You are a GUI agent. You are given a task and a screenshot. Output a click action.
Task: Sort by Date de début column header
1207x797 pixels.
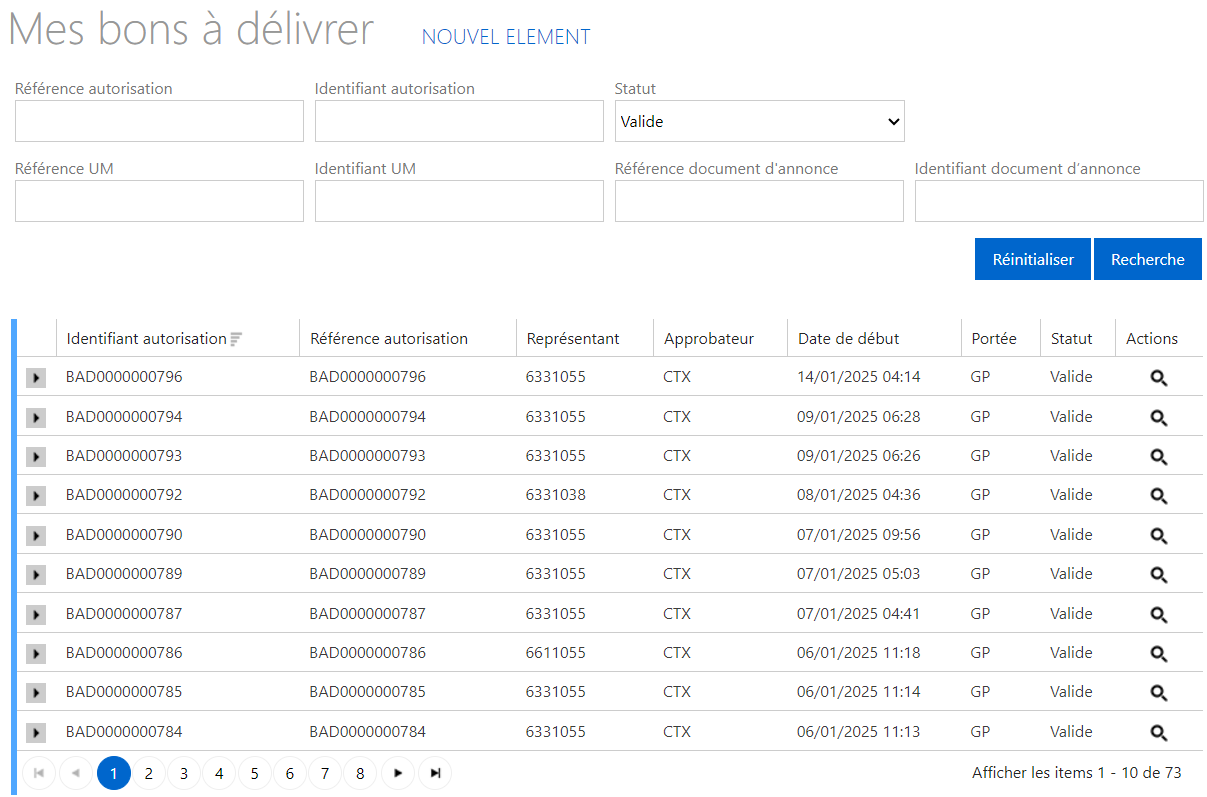pyautogui.click(x=848, y=338)
